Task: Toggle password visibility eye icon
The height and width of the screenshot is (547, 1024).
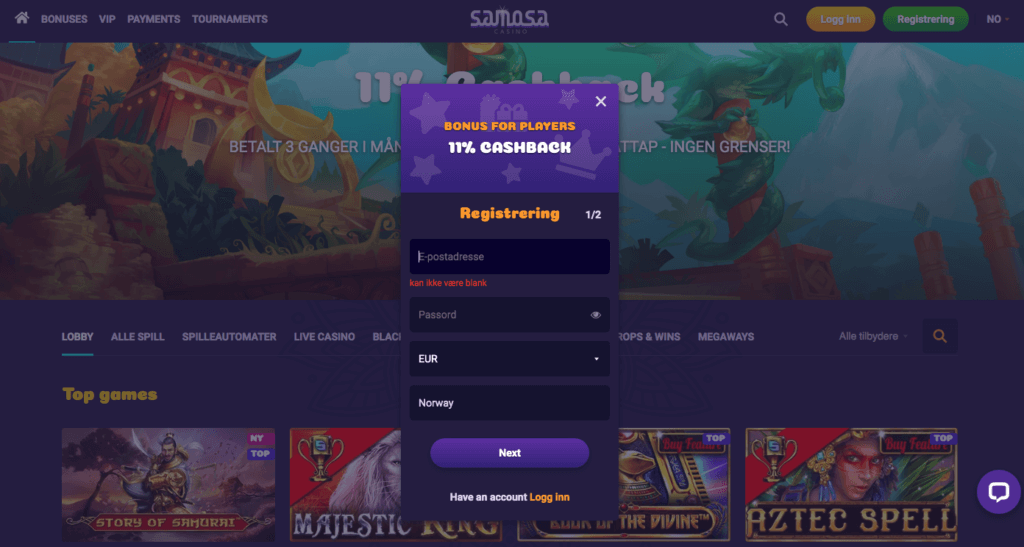Action: (596, 315)
